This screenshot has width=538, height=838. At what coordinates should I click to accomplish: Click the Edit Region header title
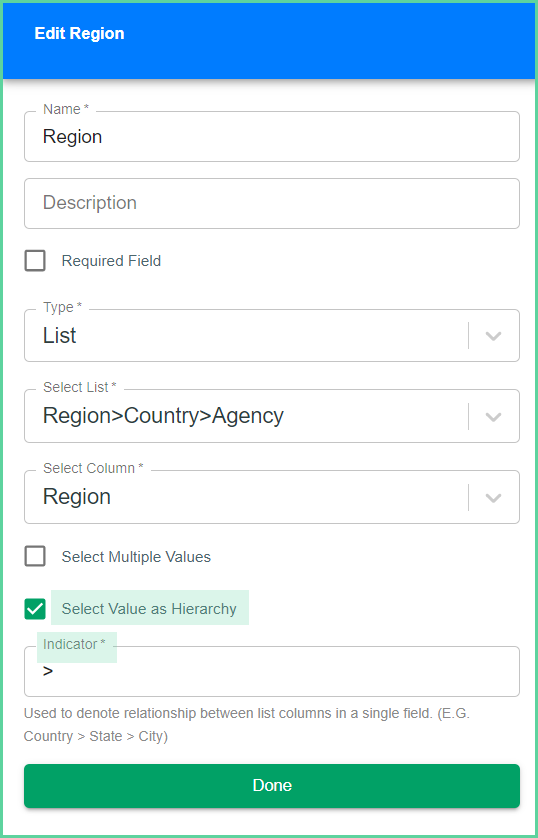click(80, 34)
